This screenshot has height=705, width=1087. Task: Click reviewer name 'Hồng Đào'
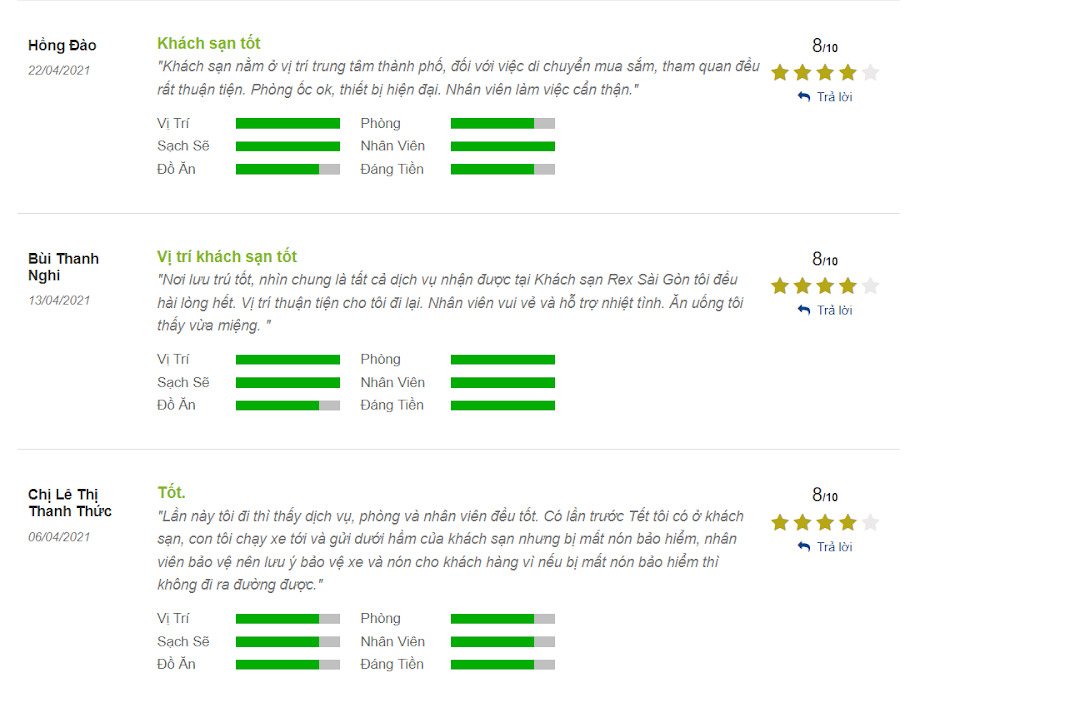point(62,46)
